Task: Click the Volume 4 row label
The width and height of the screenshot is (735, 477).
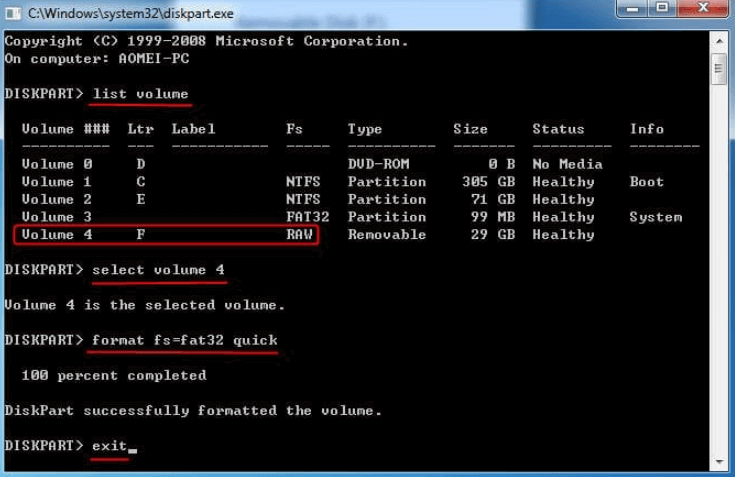Action: pyautogui.click(x=56, y=235)
